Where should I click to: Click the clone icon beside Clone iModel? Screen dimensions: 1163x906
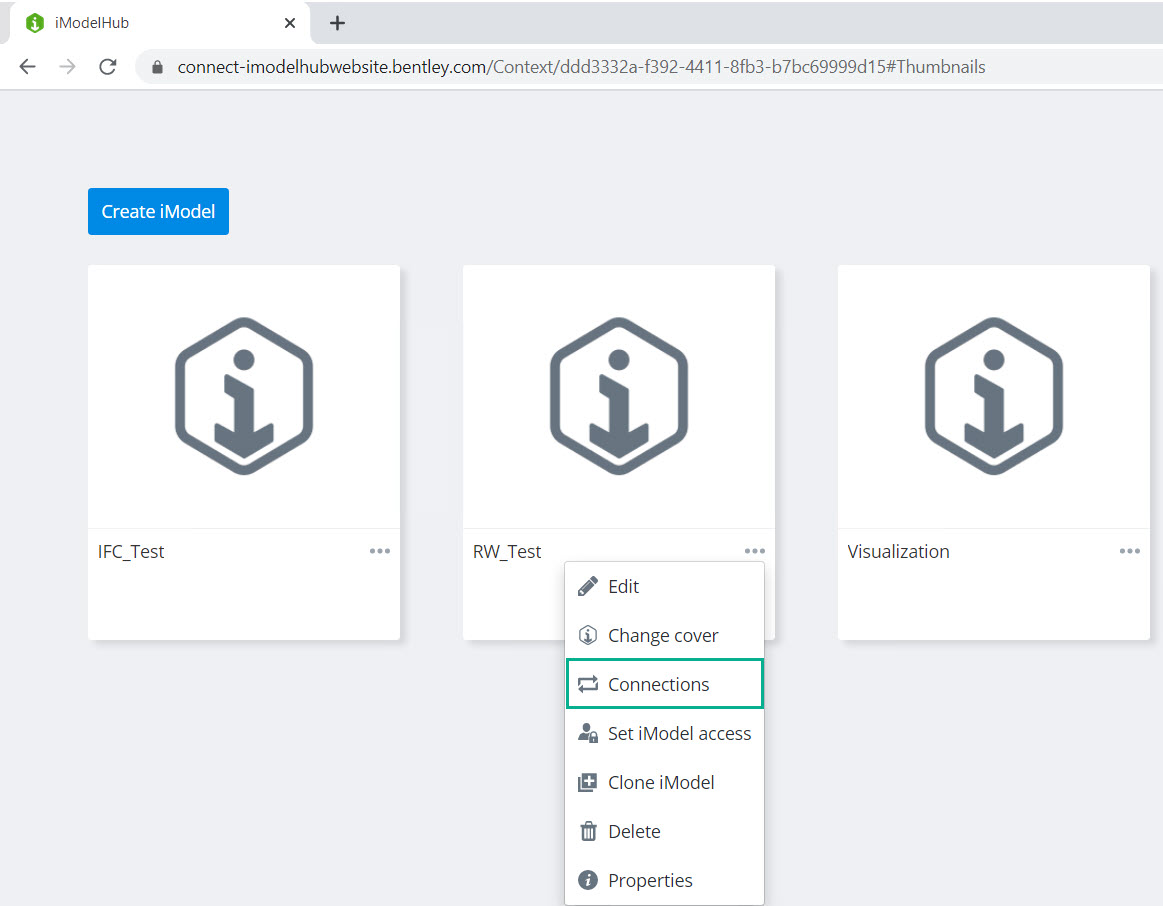click(x=587, y=782)
